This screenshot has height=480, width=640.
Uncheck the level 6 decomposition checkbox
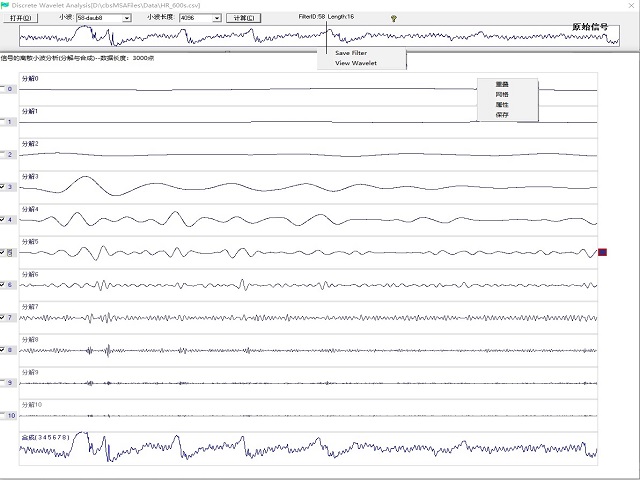2,284
